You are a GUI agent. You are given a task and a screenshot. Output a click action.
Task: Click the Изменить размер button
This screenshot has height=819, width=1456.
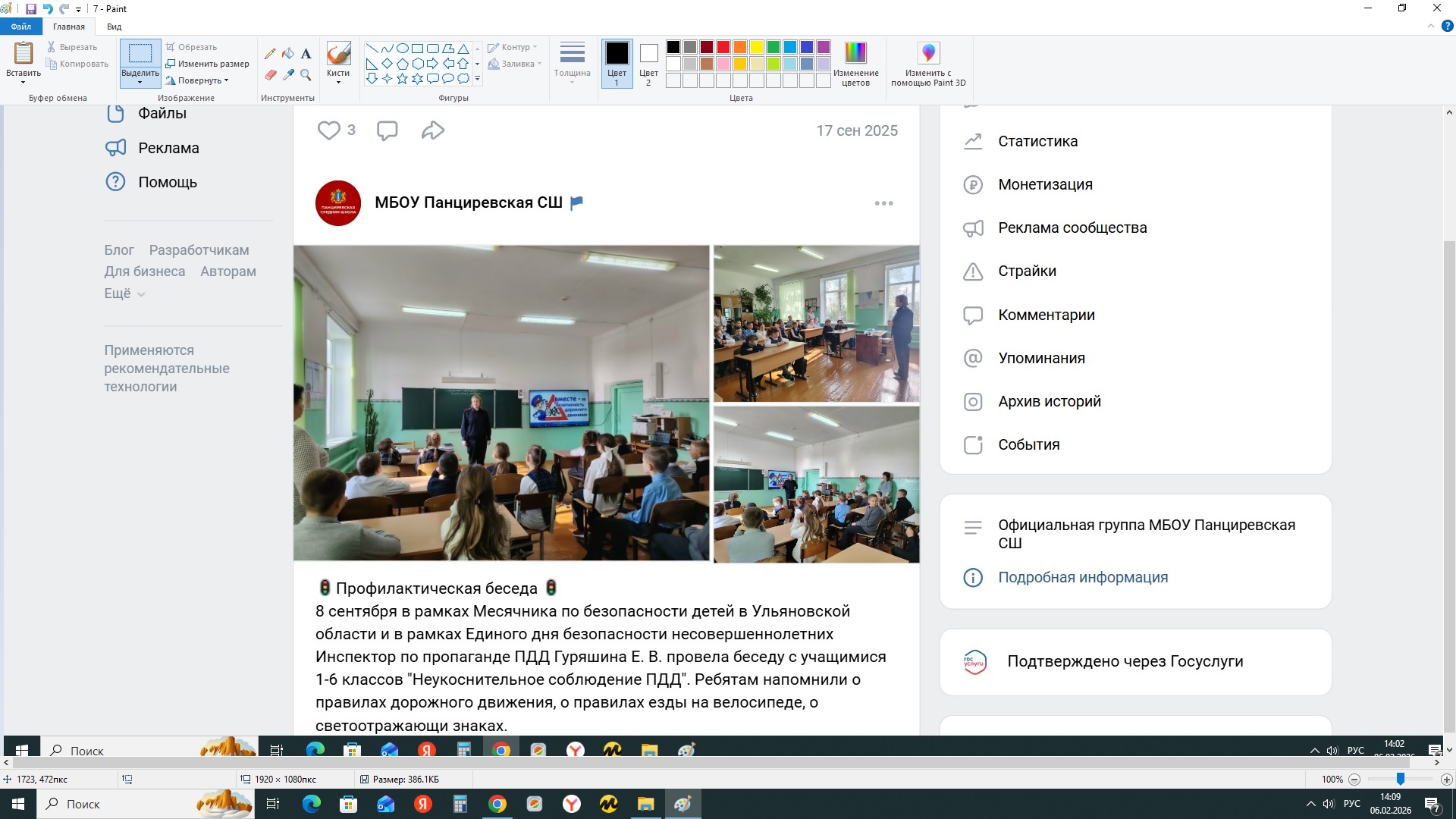208,64
